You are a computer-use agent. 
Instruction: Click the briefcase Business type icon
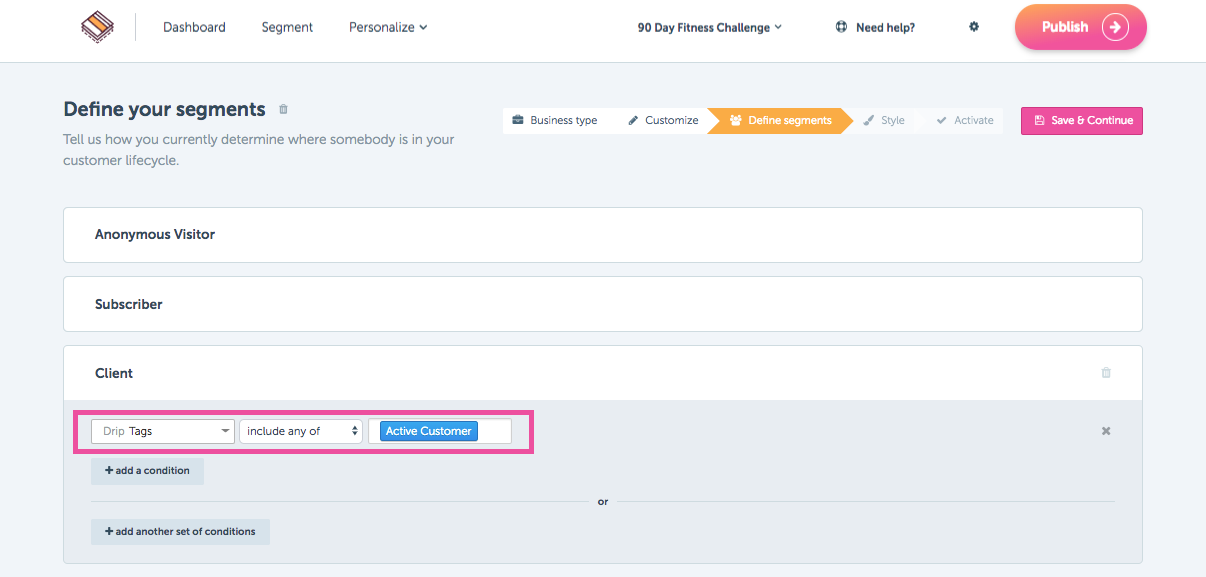pos(518,120)
